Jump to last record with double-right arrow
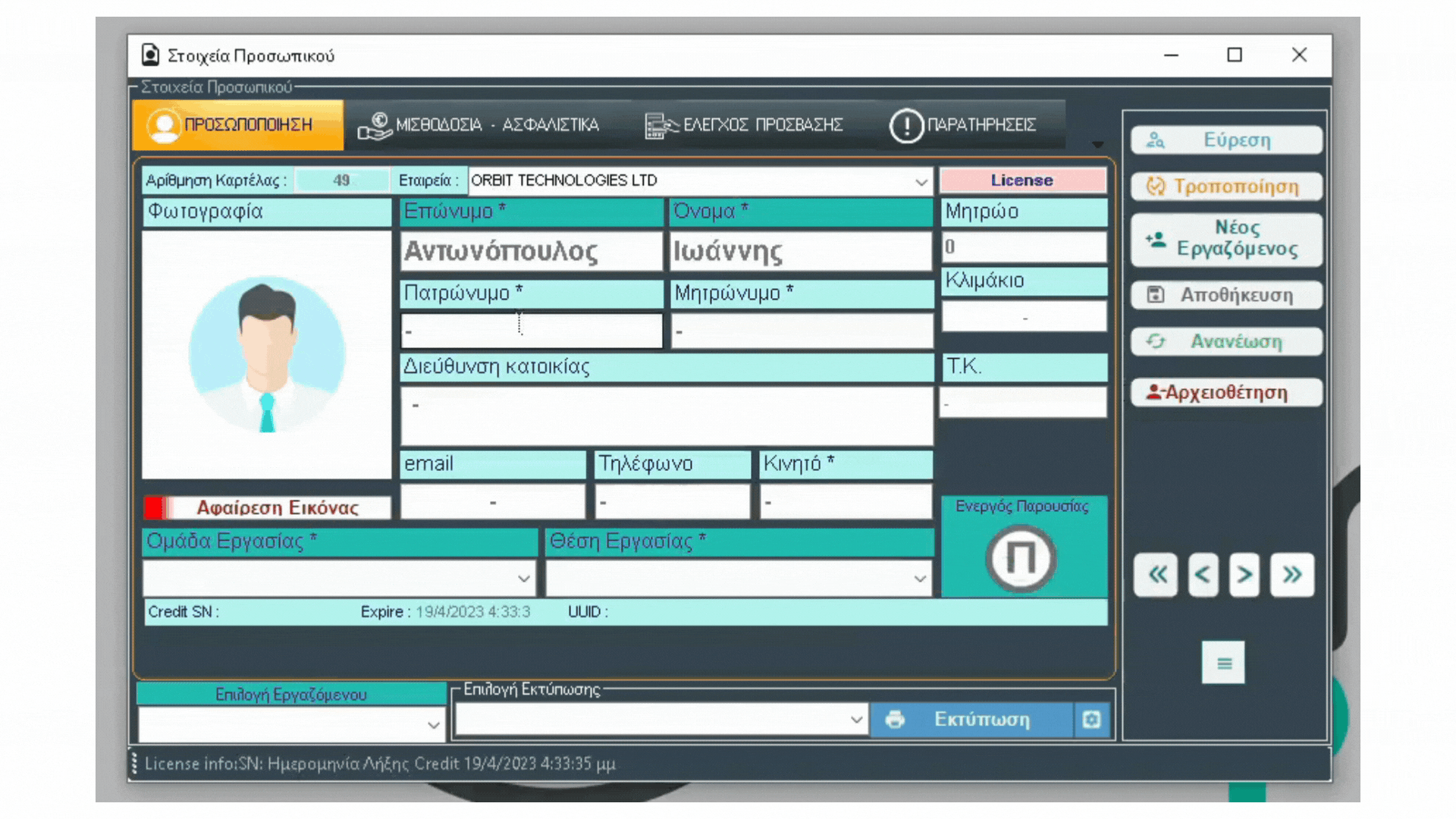 tap(1292, 575)
